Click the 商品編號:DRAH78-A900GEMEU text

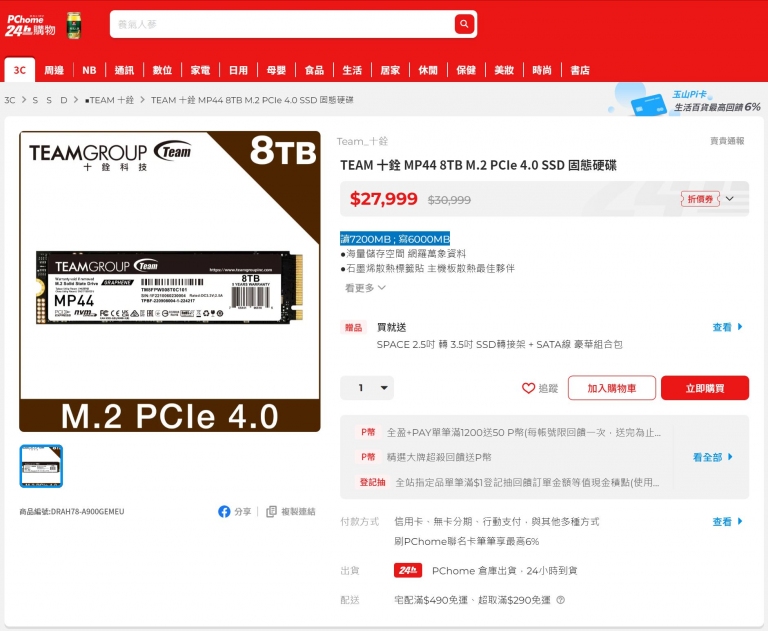72,511
